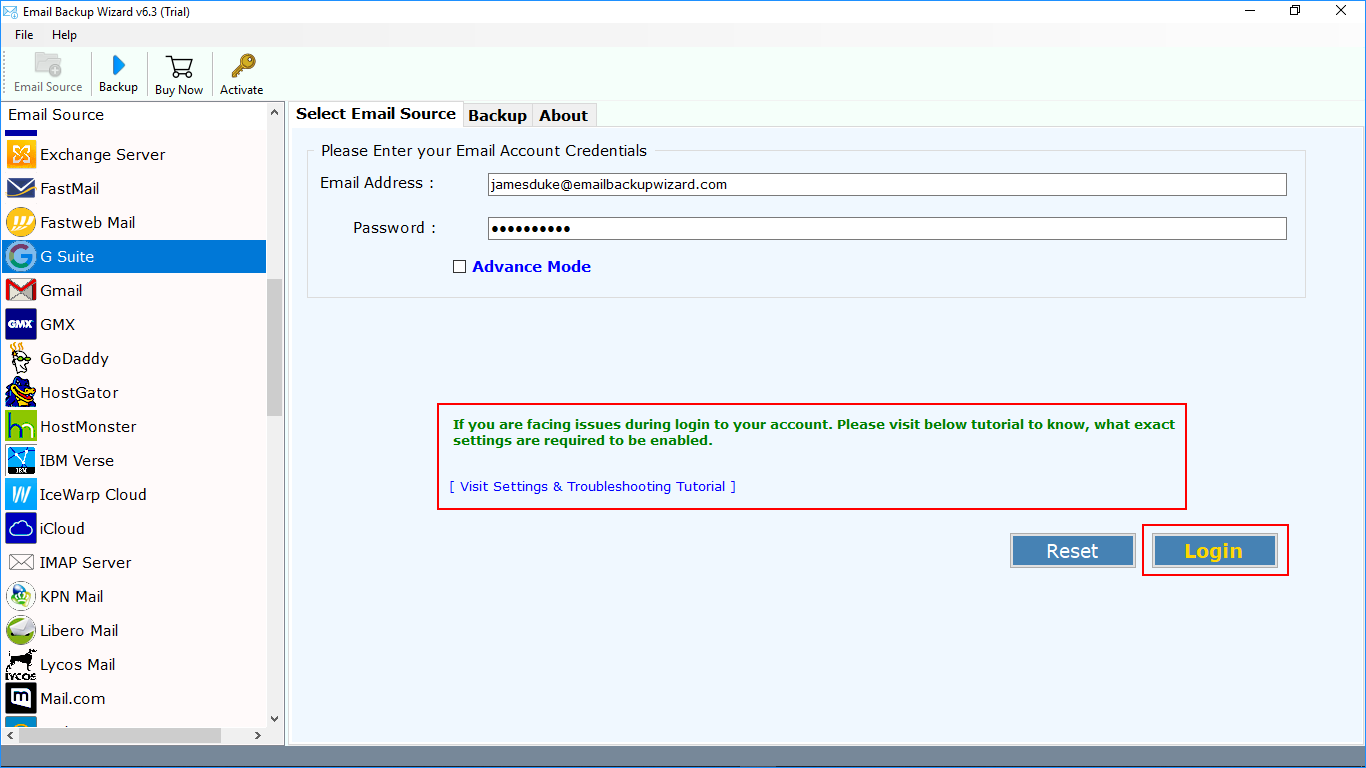The image size is (1366, 768).
Task: Select the GMX icon
Action: (x=21, y=324)
